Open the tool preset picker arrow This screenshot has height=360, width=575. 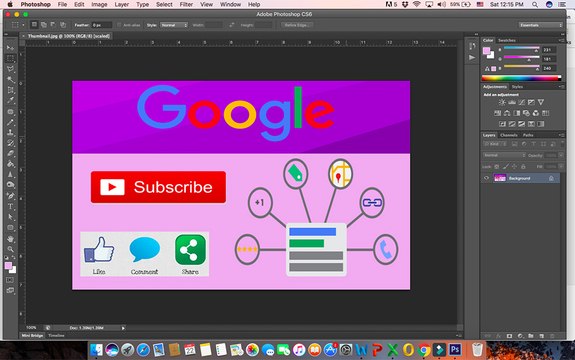[x=23, y=25]
